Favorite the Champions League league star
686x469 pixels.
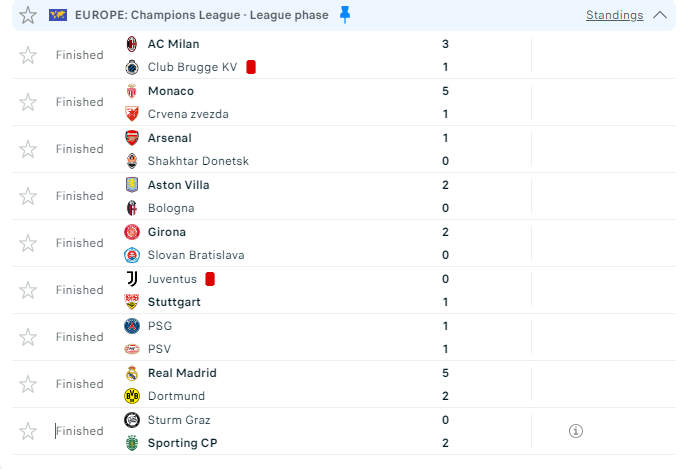[x=28, y=15]
